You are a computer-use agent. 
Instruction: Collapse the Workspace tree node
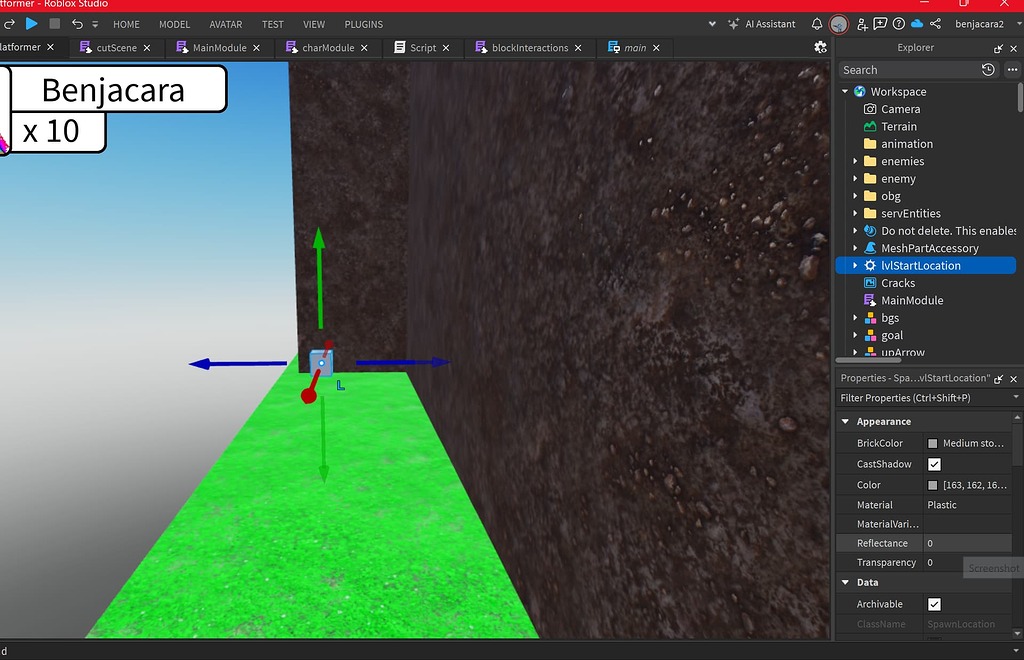click(x=845, y=91)
